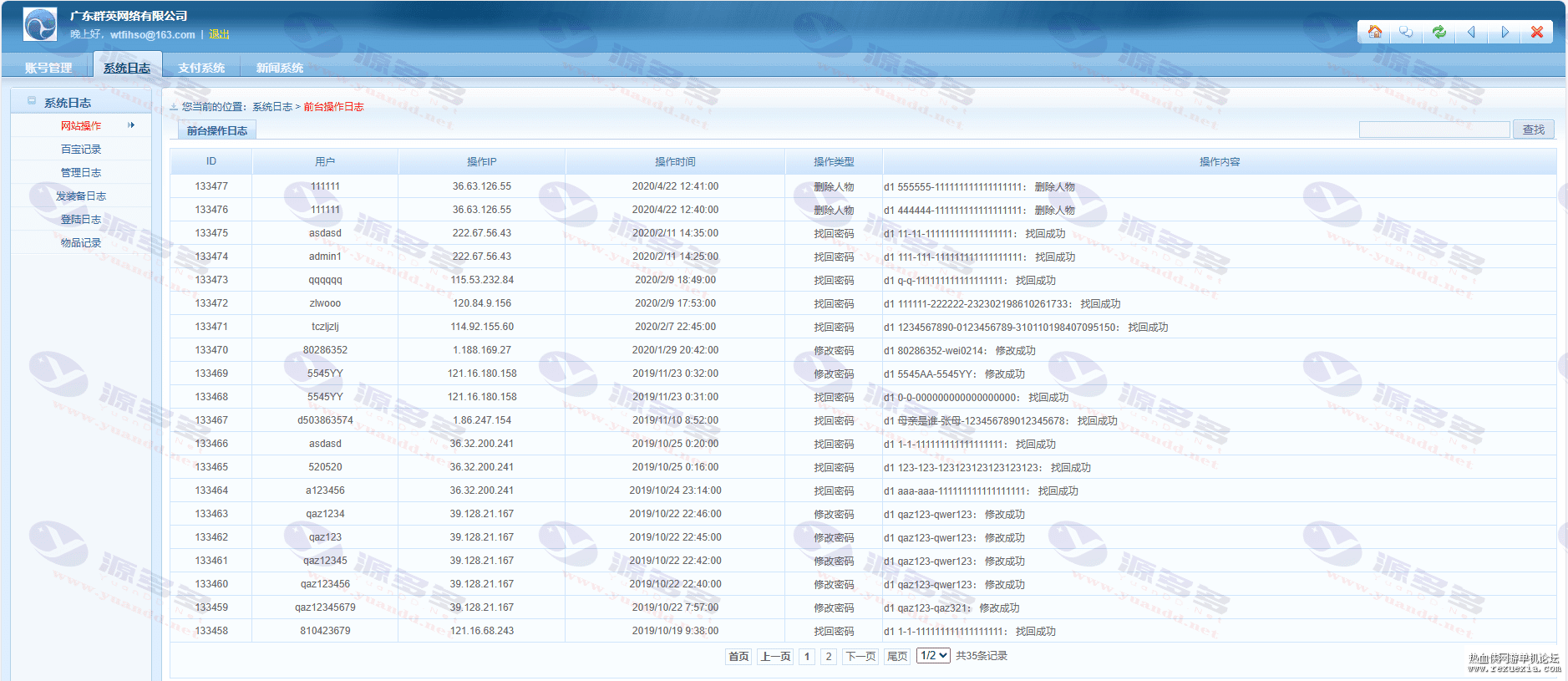Open 管理日志 in sidebar
The width and height of the screenshot is (1568, 681).
(x=81, y=172)
